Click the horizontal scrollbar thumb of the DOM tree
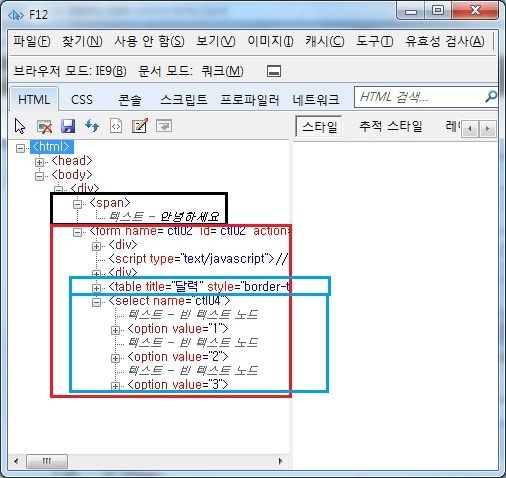This screenshot has height=478, width=506. (47, 462)
